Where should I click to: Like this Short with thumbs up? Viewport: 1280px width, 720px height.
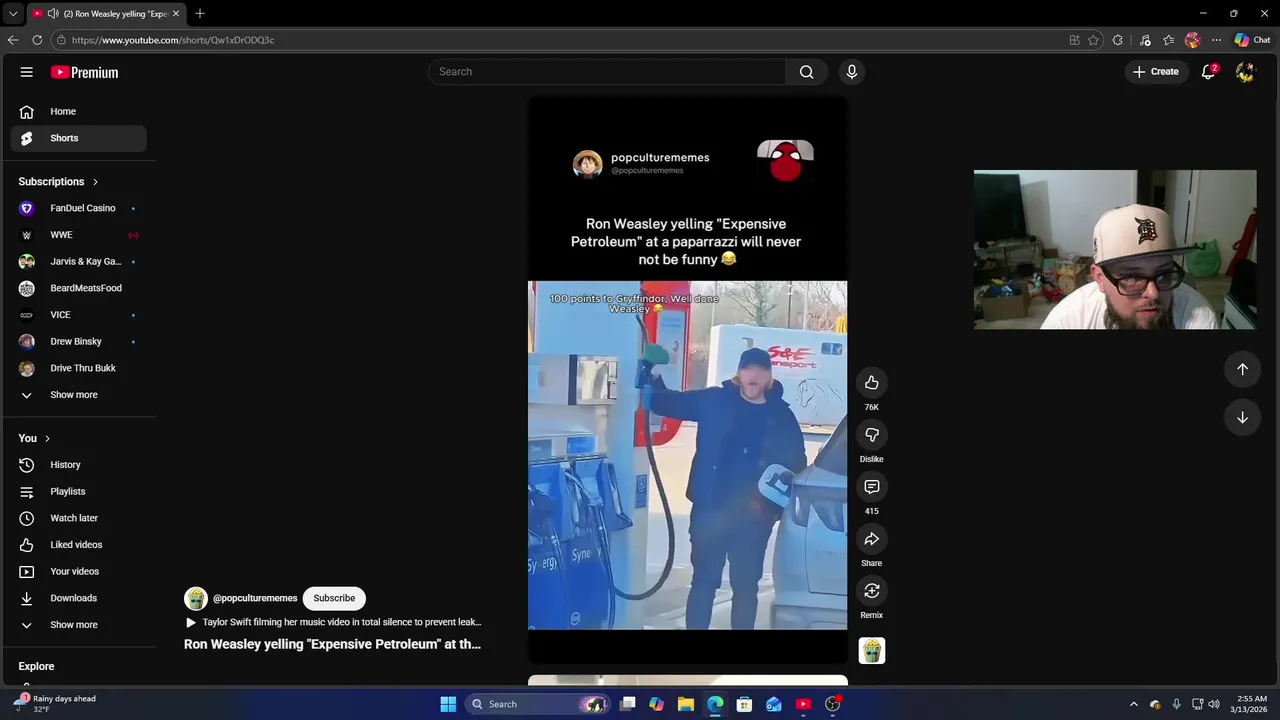pos(872,383)
